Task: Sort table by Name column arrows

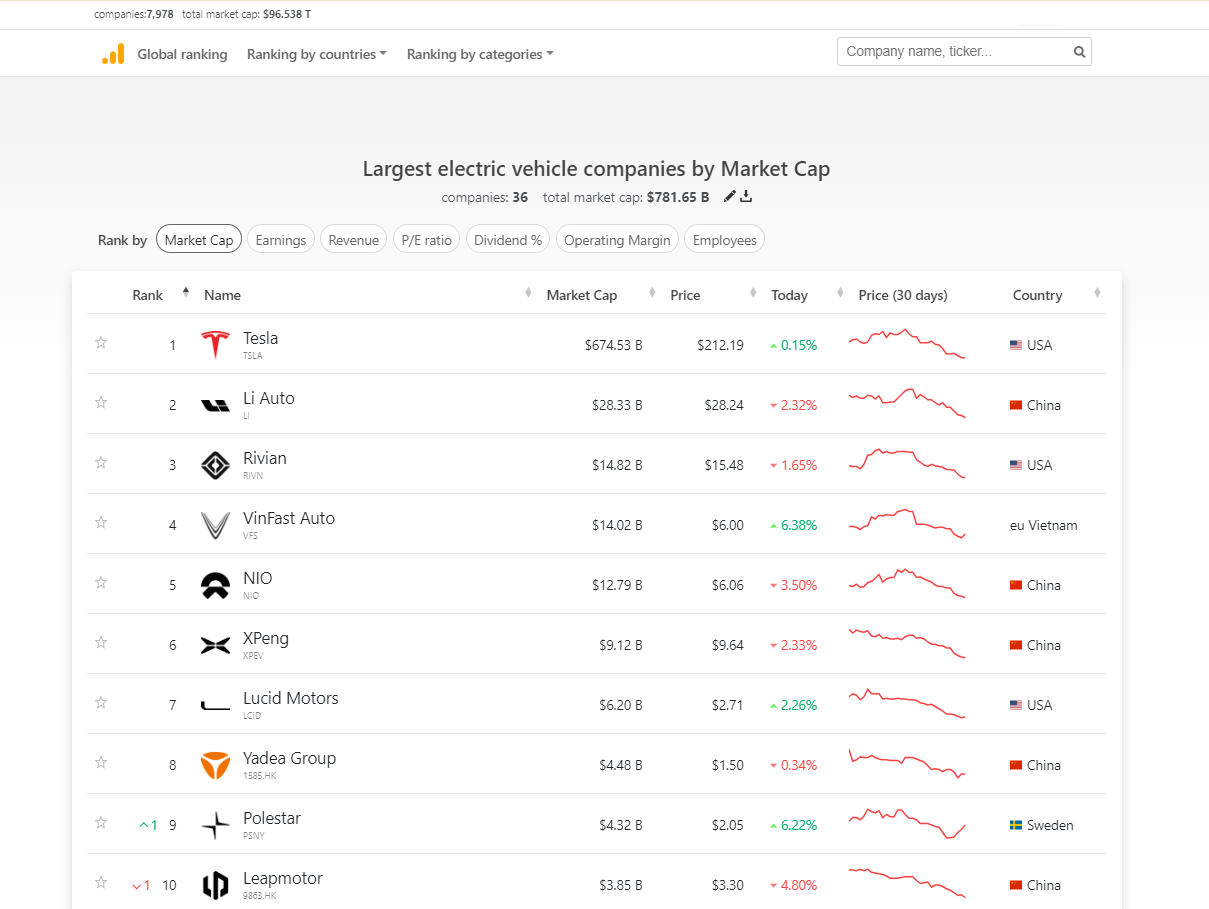Action: pyautogui.click(x=528, y=292)
